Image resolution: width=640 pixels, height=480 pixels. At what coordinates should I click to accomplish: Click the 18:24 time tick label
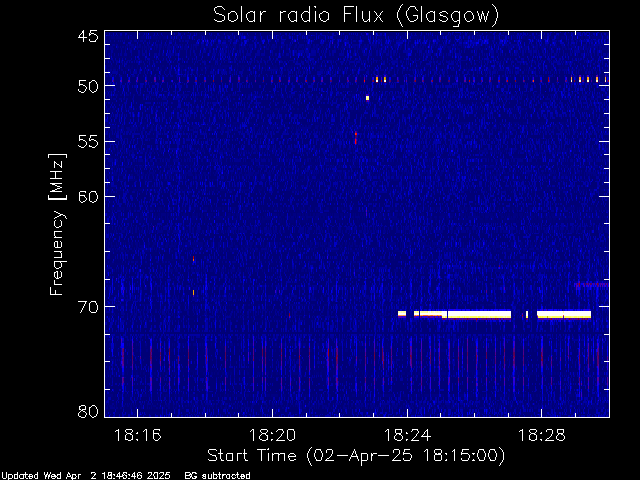point(407,435)
